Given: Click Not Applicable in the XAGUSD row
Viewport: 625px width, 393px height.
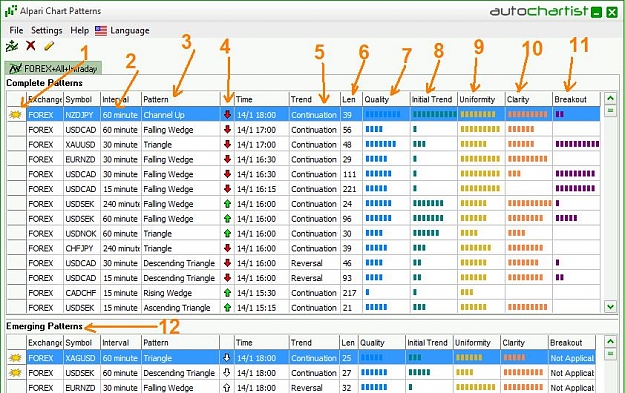Looking at the screenshot, I should pyautogui.click(x=572, y=358).
